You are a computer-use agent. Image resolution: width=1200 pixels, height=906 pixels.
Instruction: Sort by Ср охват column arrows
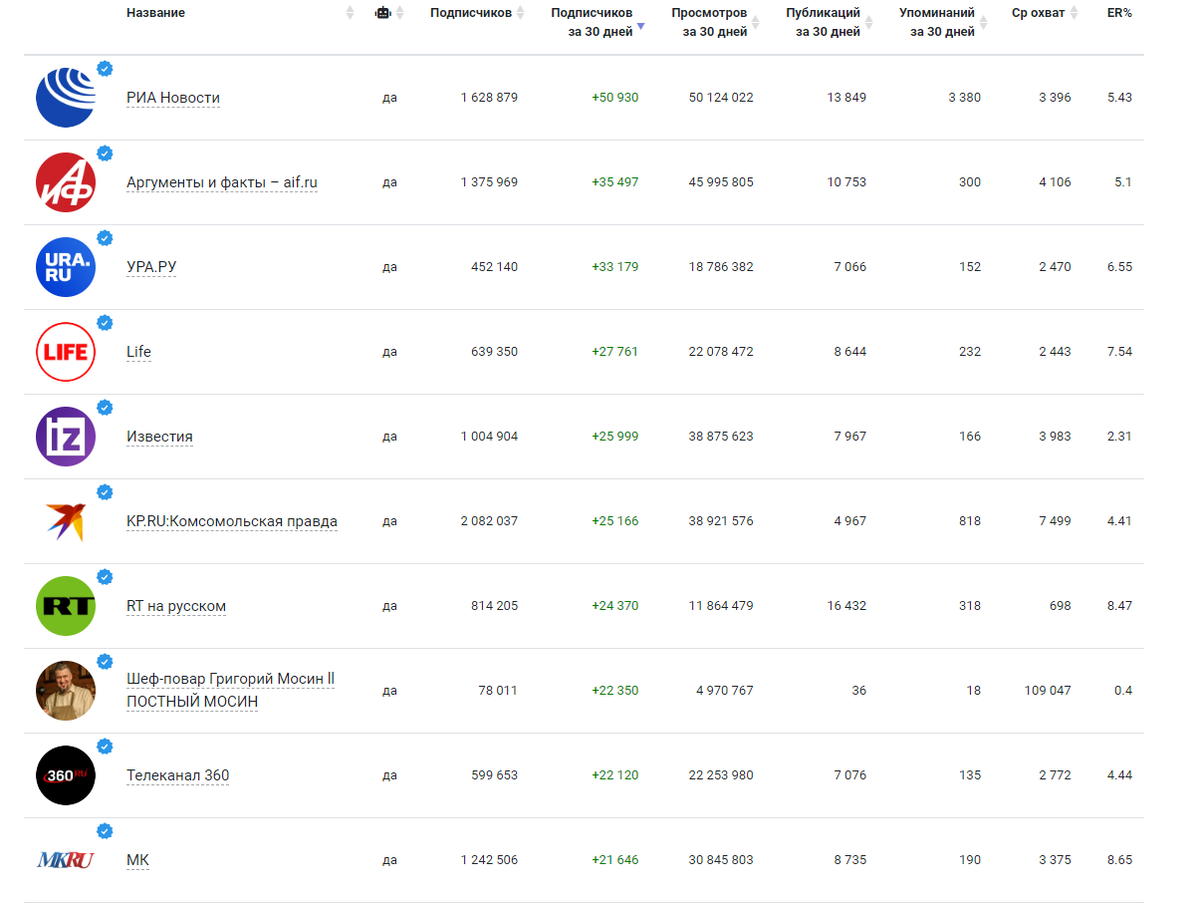coord(1074,13)
